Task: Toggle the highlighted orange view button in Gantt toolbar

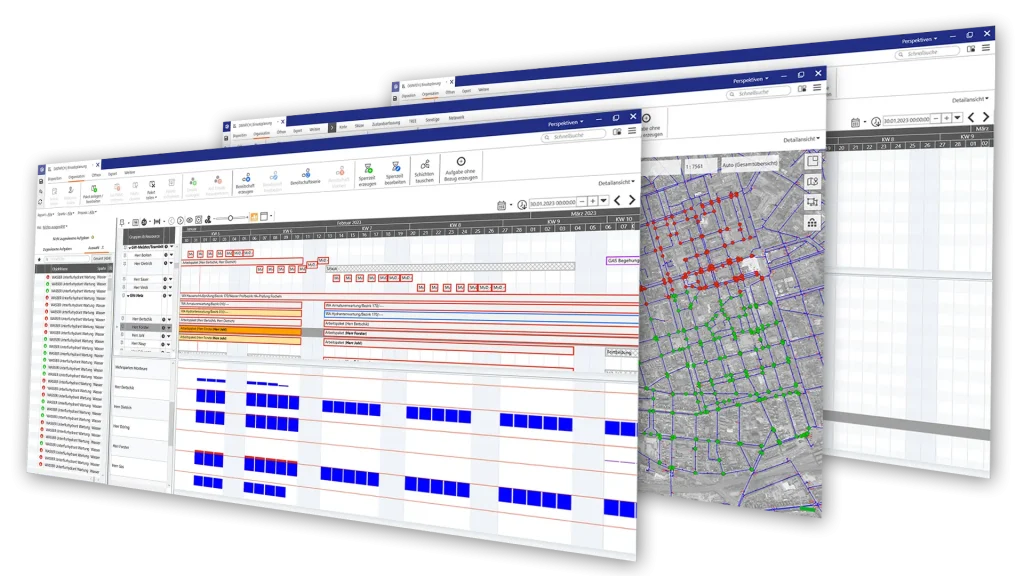Action: coord(253,216)
